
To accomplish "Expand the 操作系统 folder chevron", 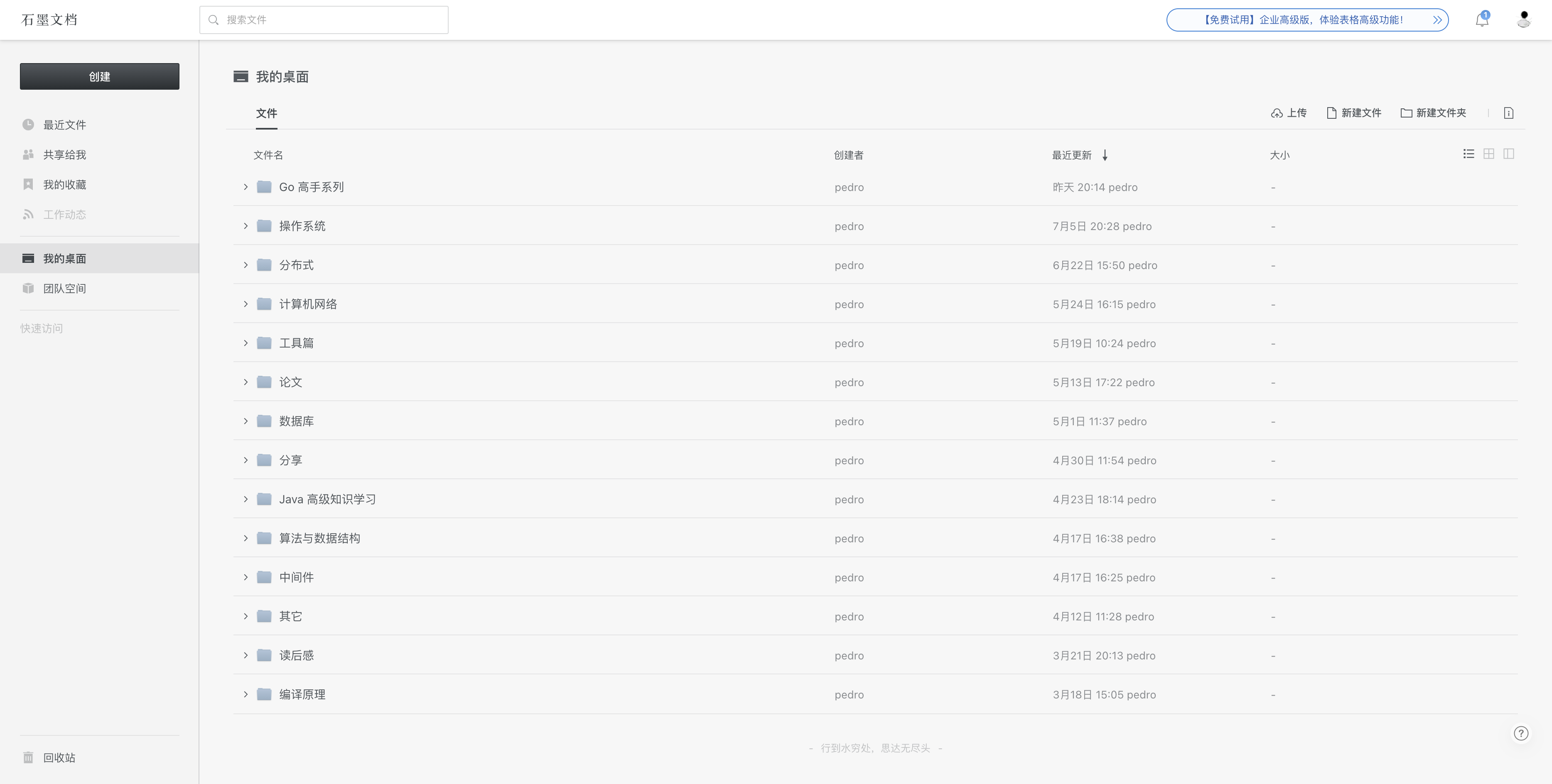I will click(x=246, y=226).
